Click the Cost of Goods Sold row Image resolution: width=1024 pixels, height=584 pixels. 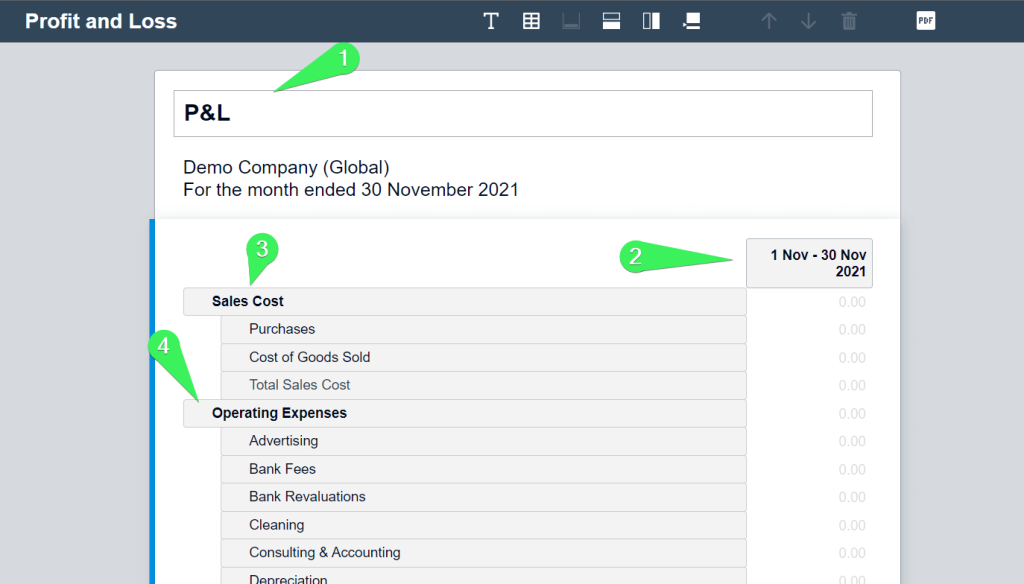[x=483, y=357]
